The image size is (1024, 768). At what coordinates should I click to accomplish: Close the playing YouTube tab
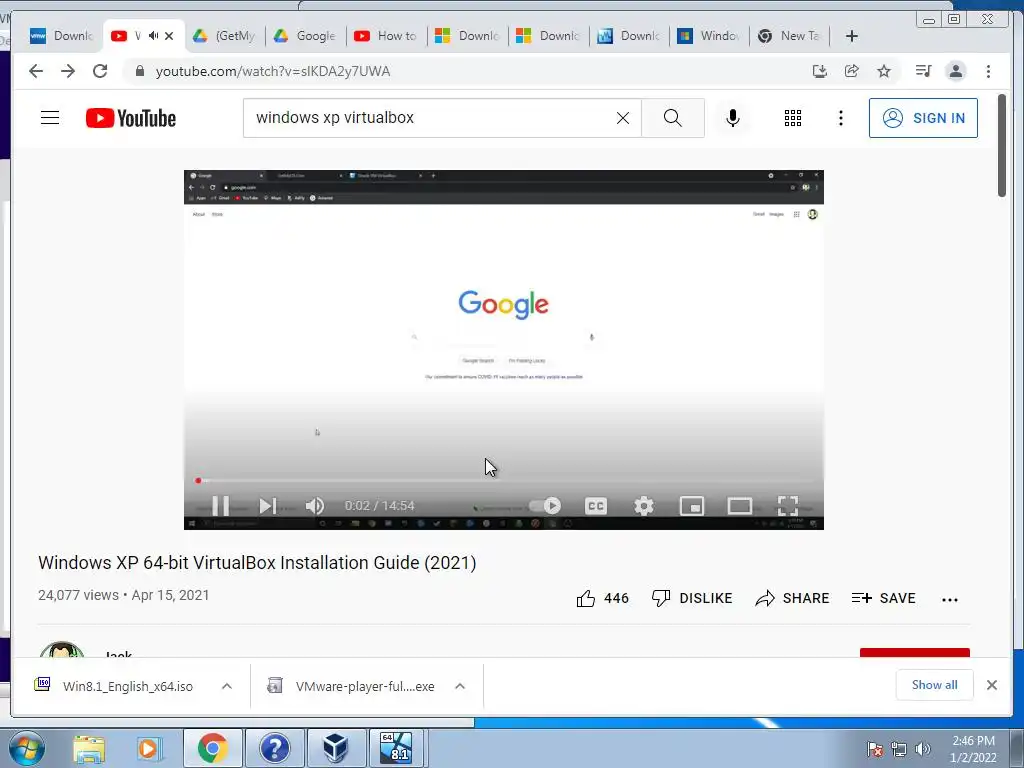click(x=169, y=36)
